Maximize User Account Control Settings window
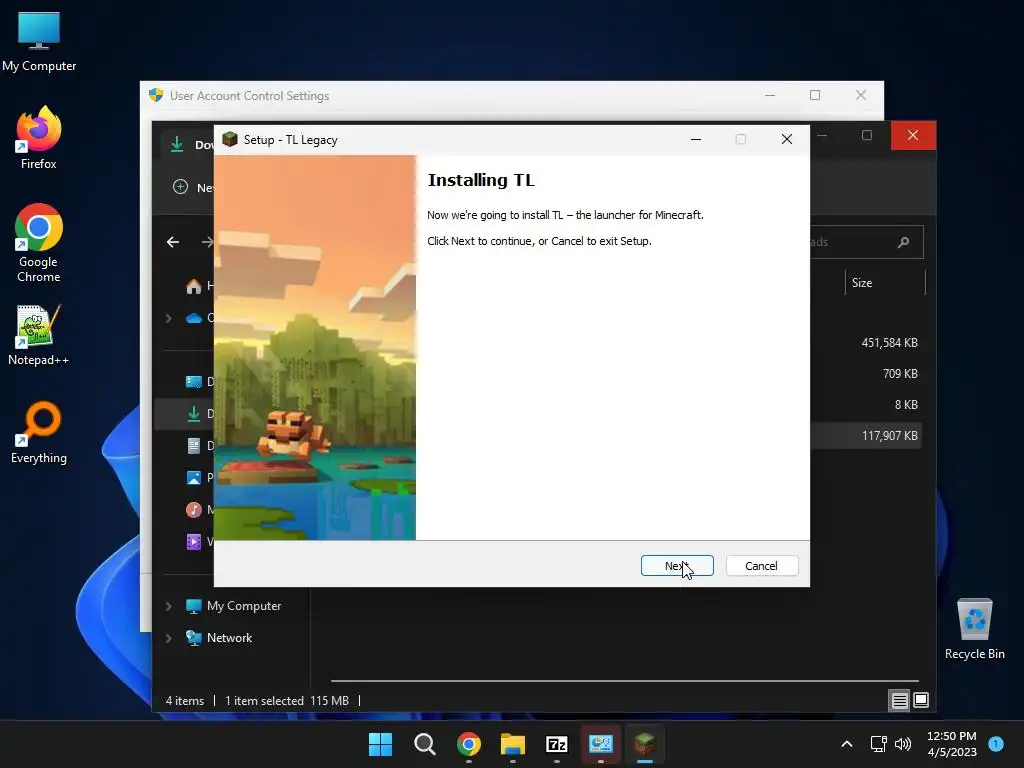The height and width of the screenshot is (768, 1024). [x=815, y=95]
